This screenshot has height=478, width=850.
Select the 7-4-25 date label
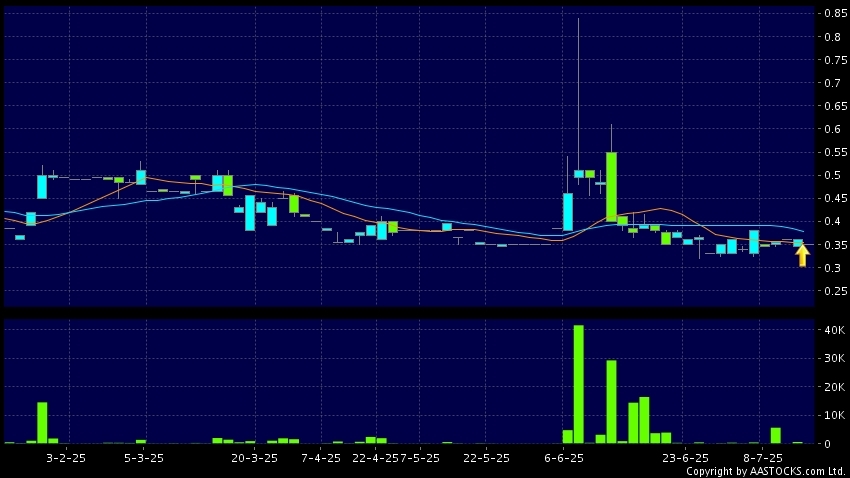[x=321, y=458]
